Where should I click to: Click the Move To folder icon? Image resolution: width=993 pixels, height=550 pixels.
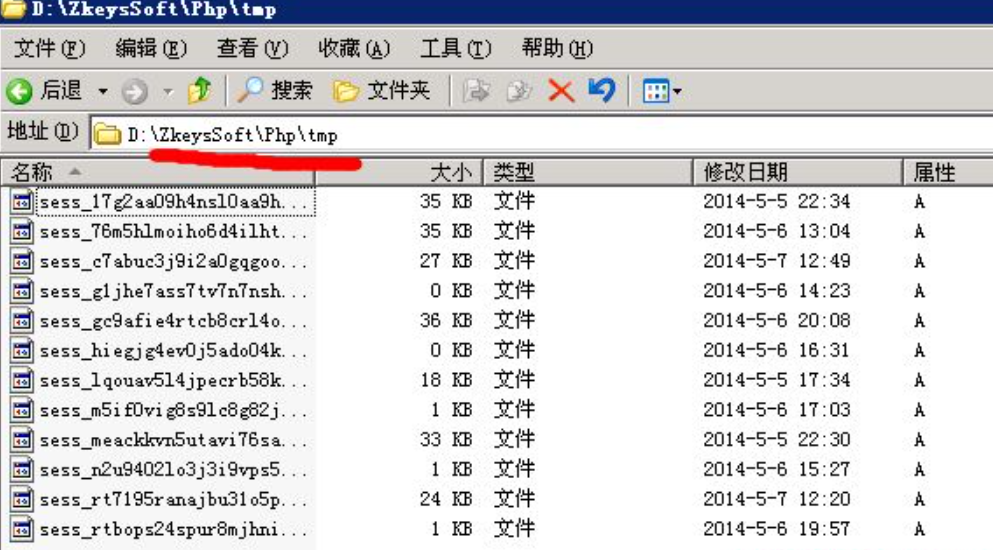478,91
